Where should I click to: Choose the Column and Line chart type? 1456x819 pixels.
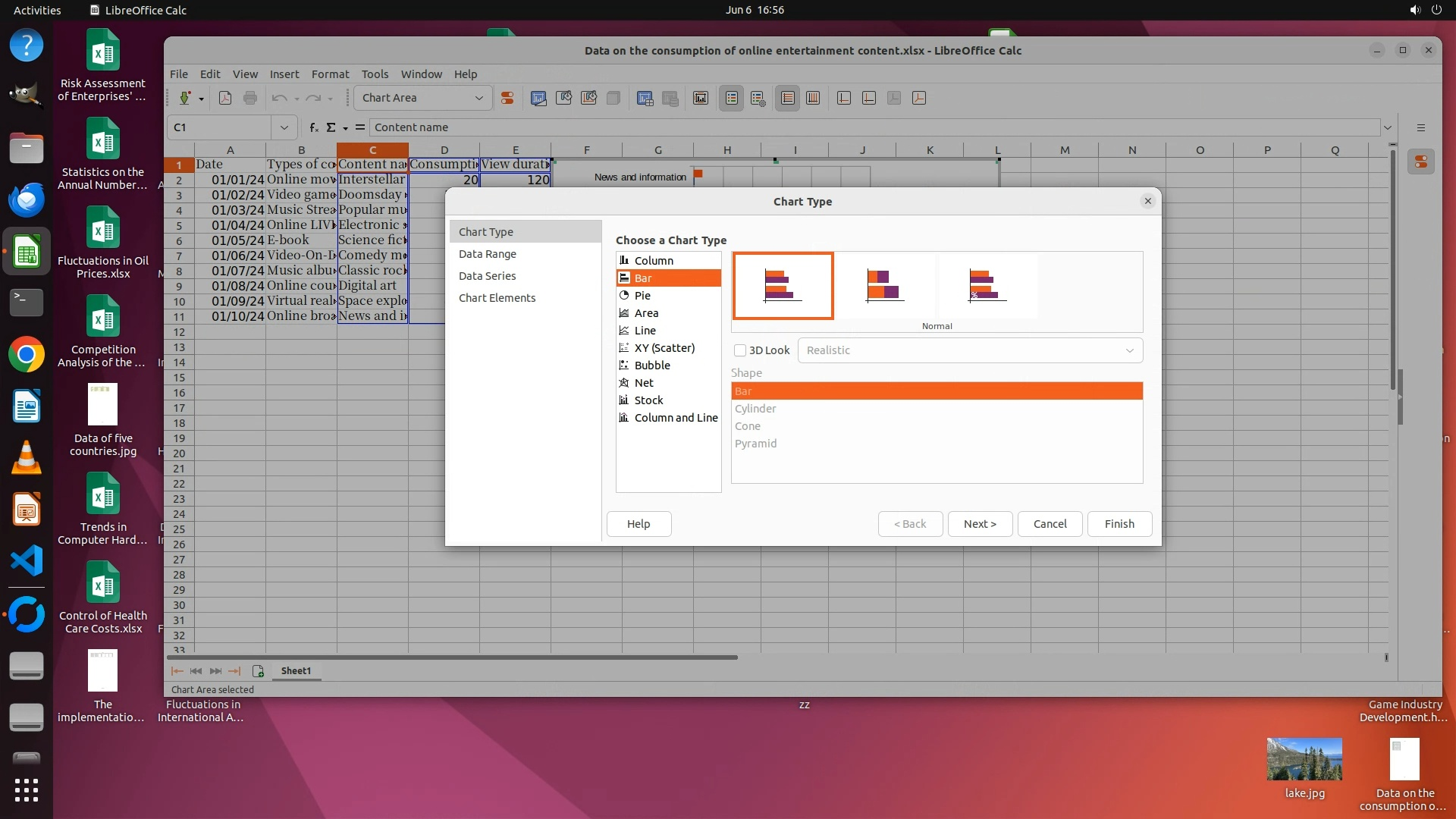pyautogui.click(x=675, y=418)
